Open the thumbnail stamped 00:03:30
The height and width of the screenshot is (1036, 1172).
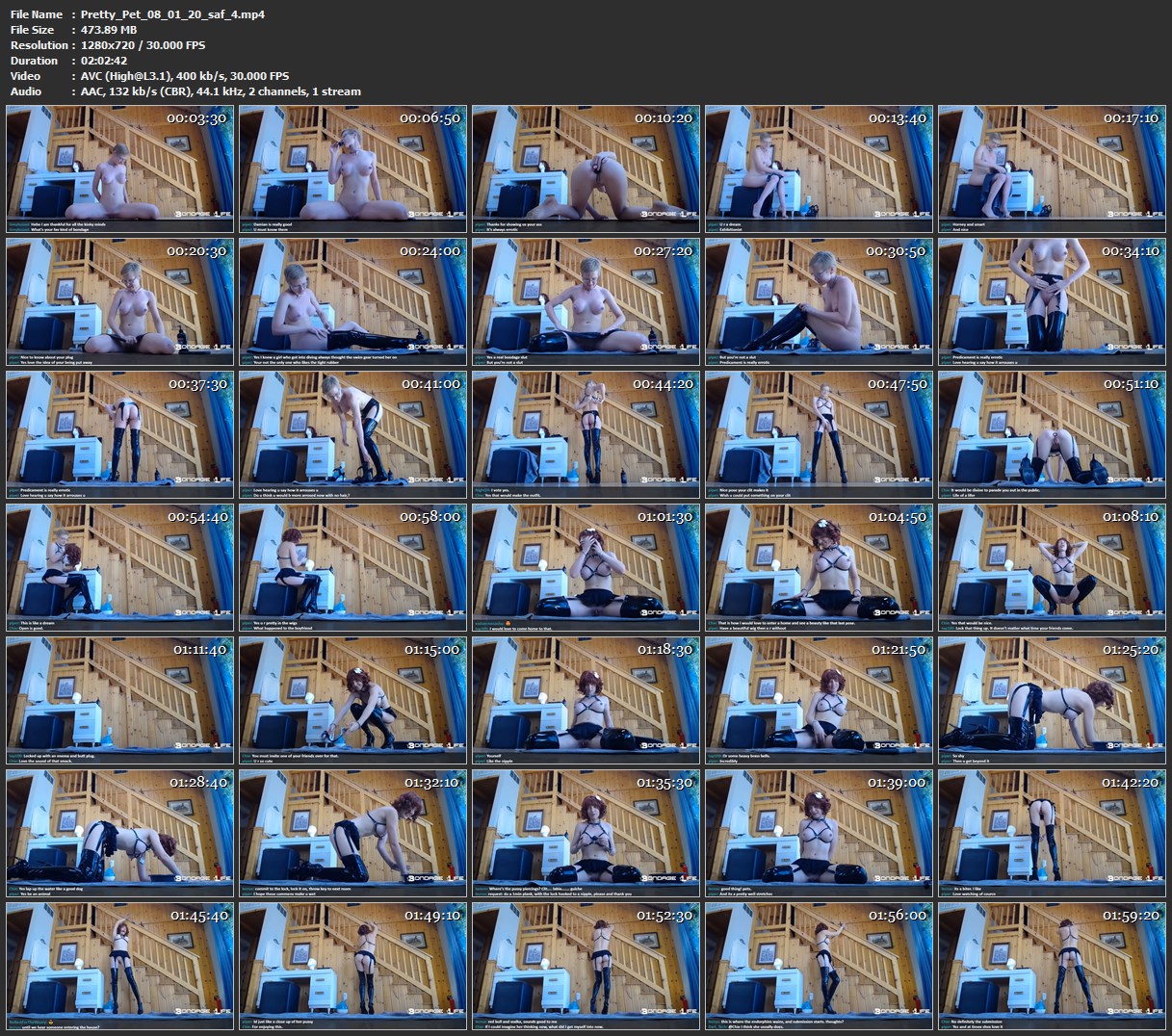(119, 168)
